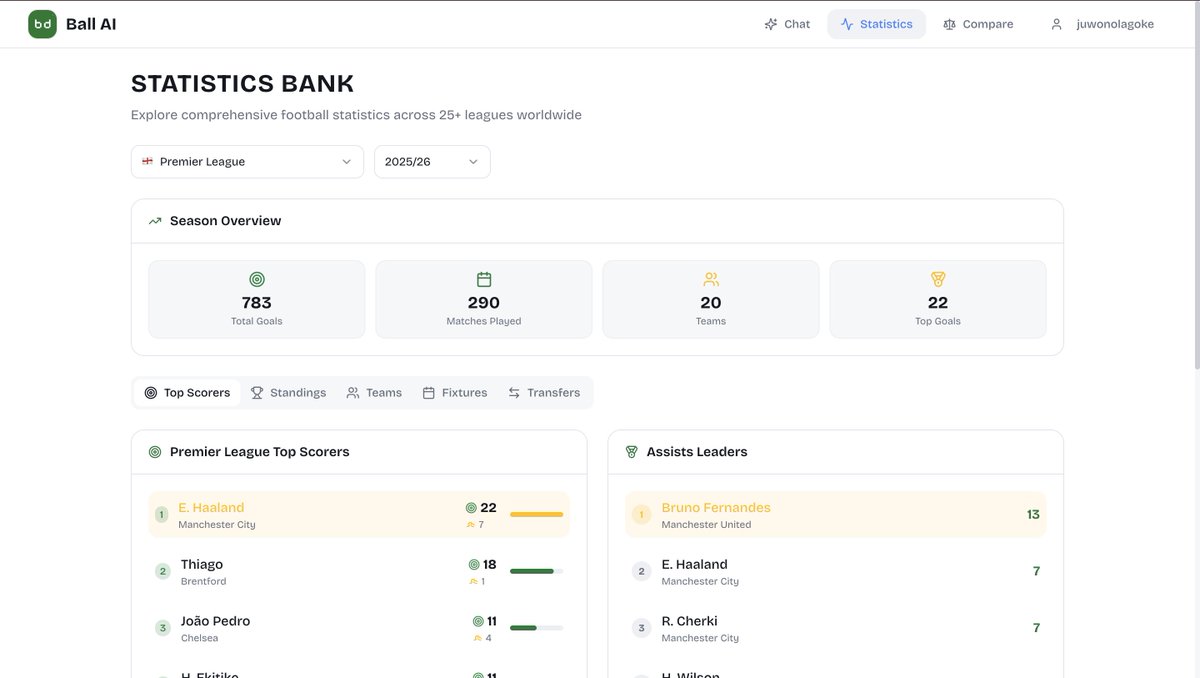Select R. Cherki in assists leaders
1200x678 pixels.
836,629
